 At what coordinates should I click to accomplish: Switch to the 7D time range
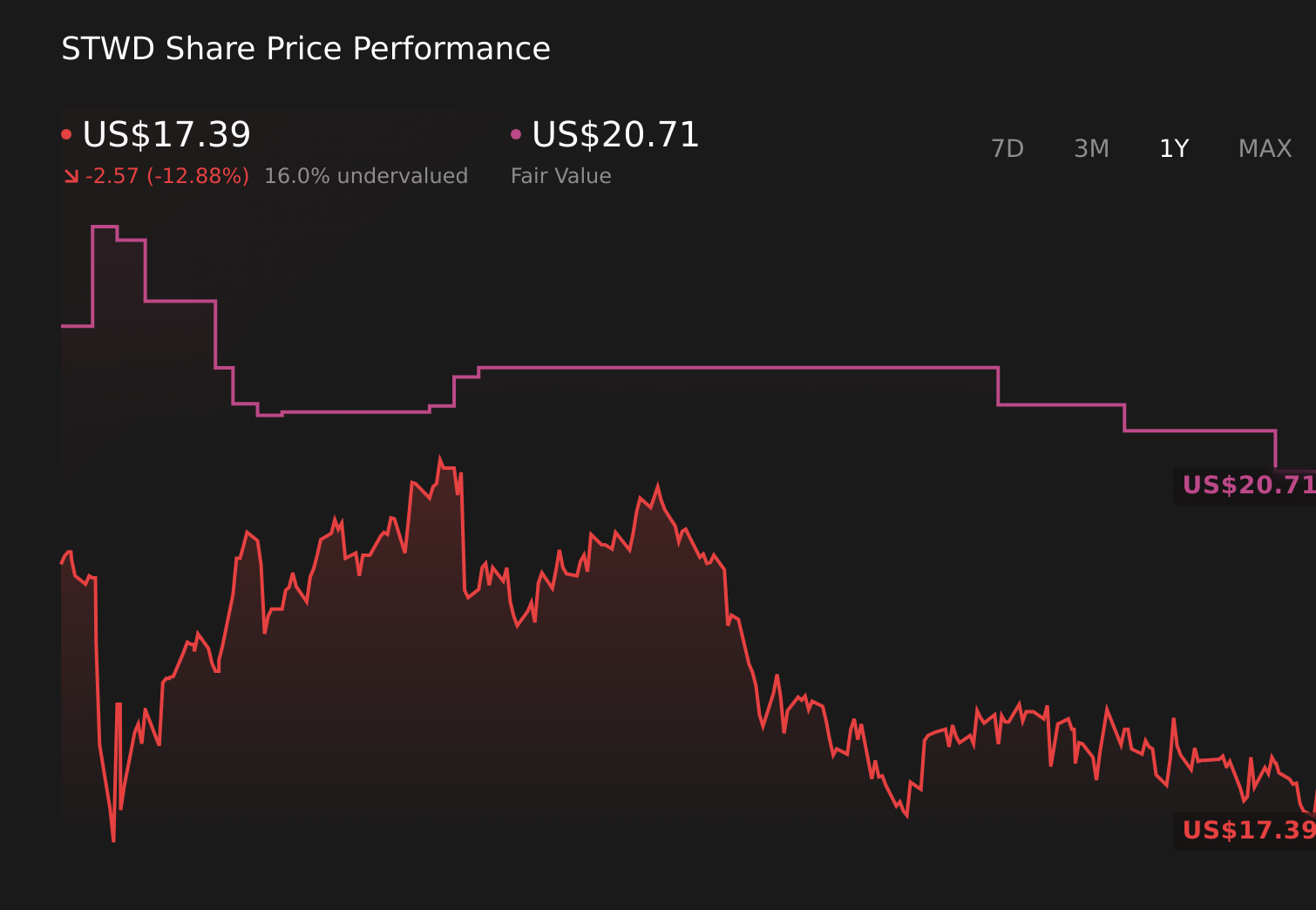pyautogui.click(x=1007, y=148)
